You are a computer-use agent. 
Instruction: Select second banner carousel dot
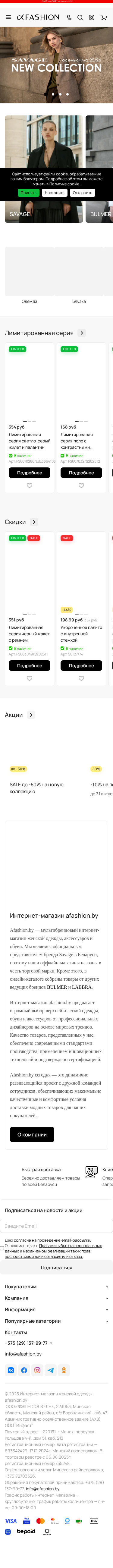tap(60, 94)
